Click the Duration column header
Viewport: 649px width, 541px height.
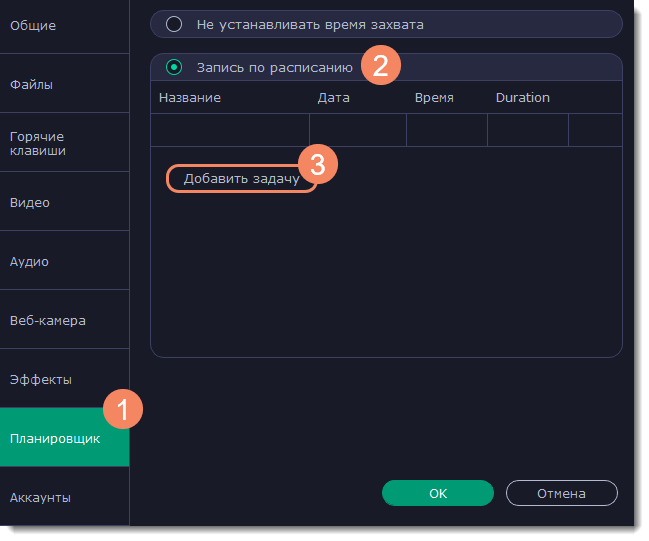[x=522, y=98]
